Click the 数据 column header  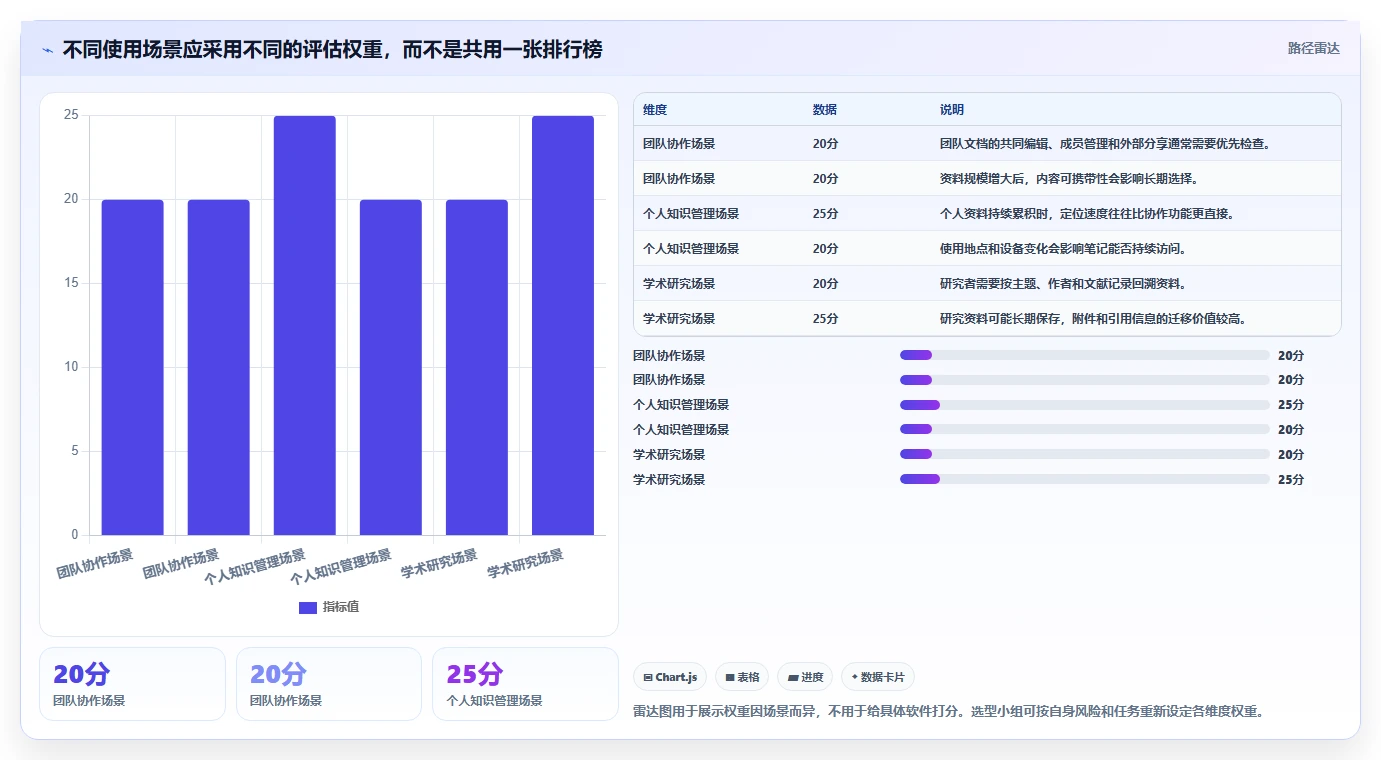tap(825, 110)
